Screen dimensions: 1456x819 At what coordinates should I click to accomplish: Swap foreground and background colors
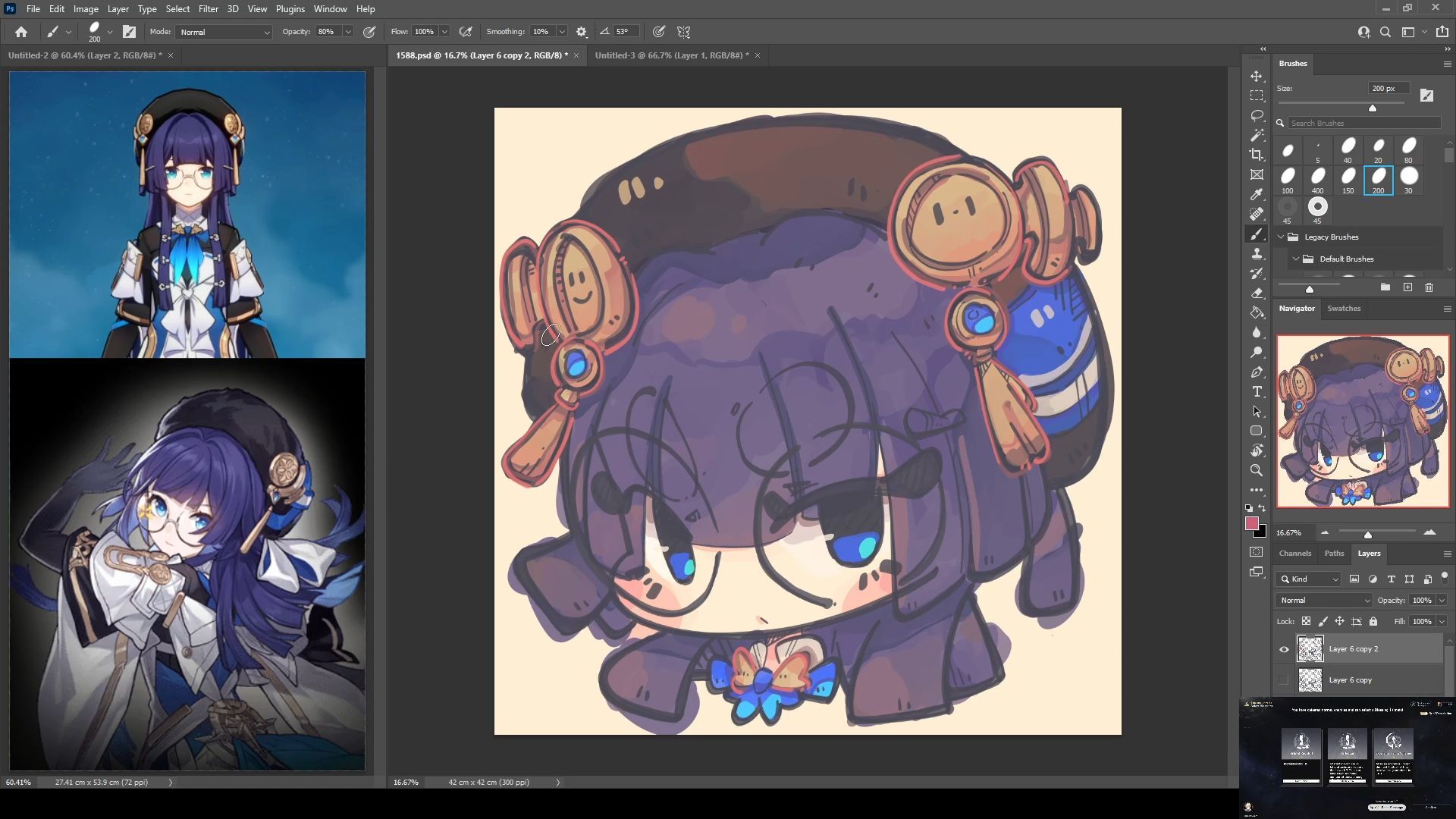1262,508
